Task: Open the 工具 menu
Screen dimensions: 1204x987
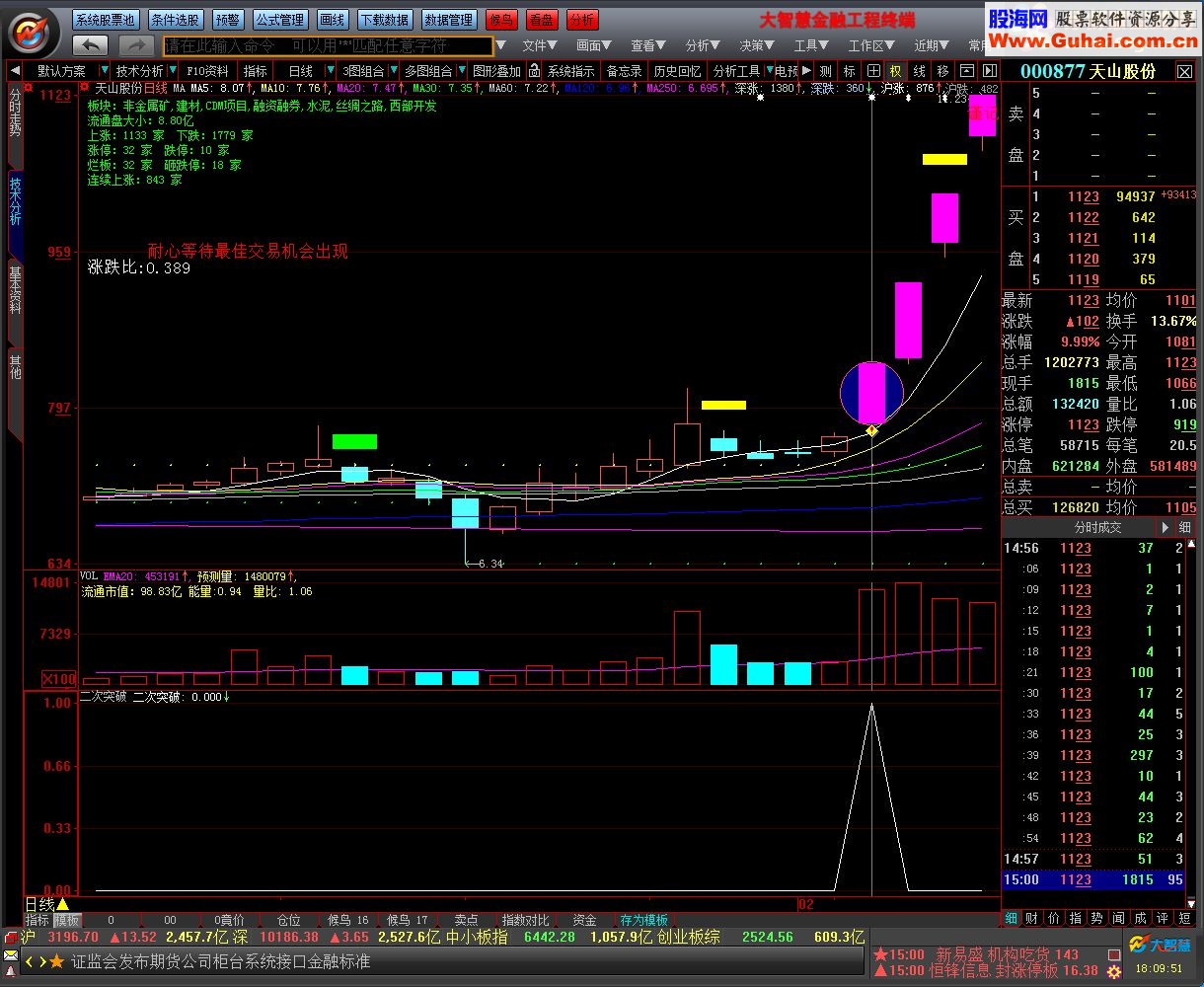Action: (x=812, y=45)
